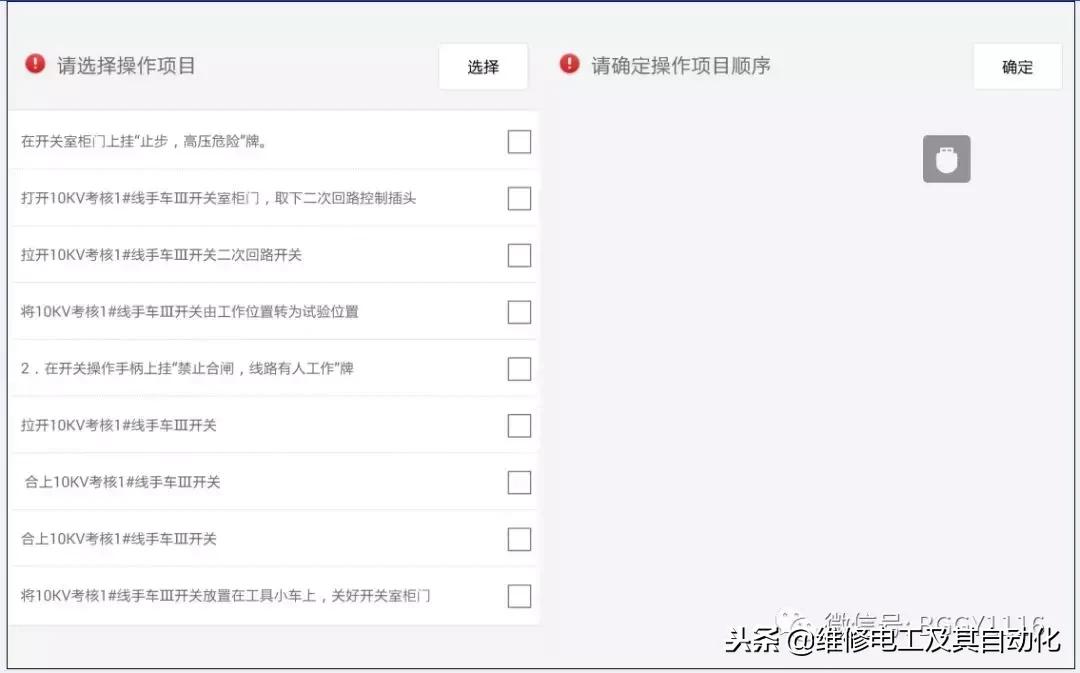Check the box for 挂禁止合闸线路有人工作牌
Viewport: 1080px width, 673px height.
point(519,368)
